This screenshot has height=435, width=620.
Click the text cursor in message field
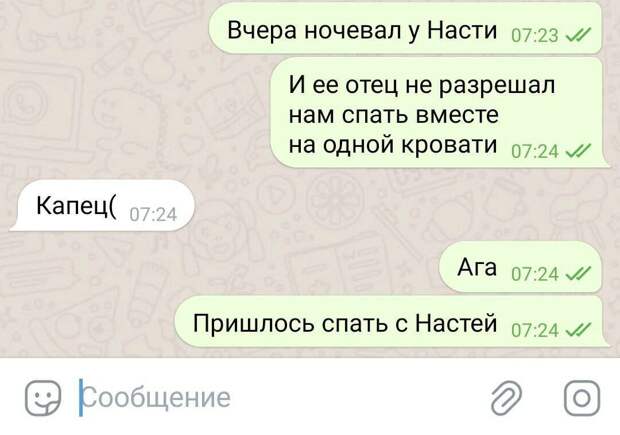pyautogui.click(x=81, y=398)
